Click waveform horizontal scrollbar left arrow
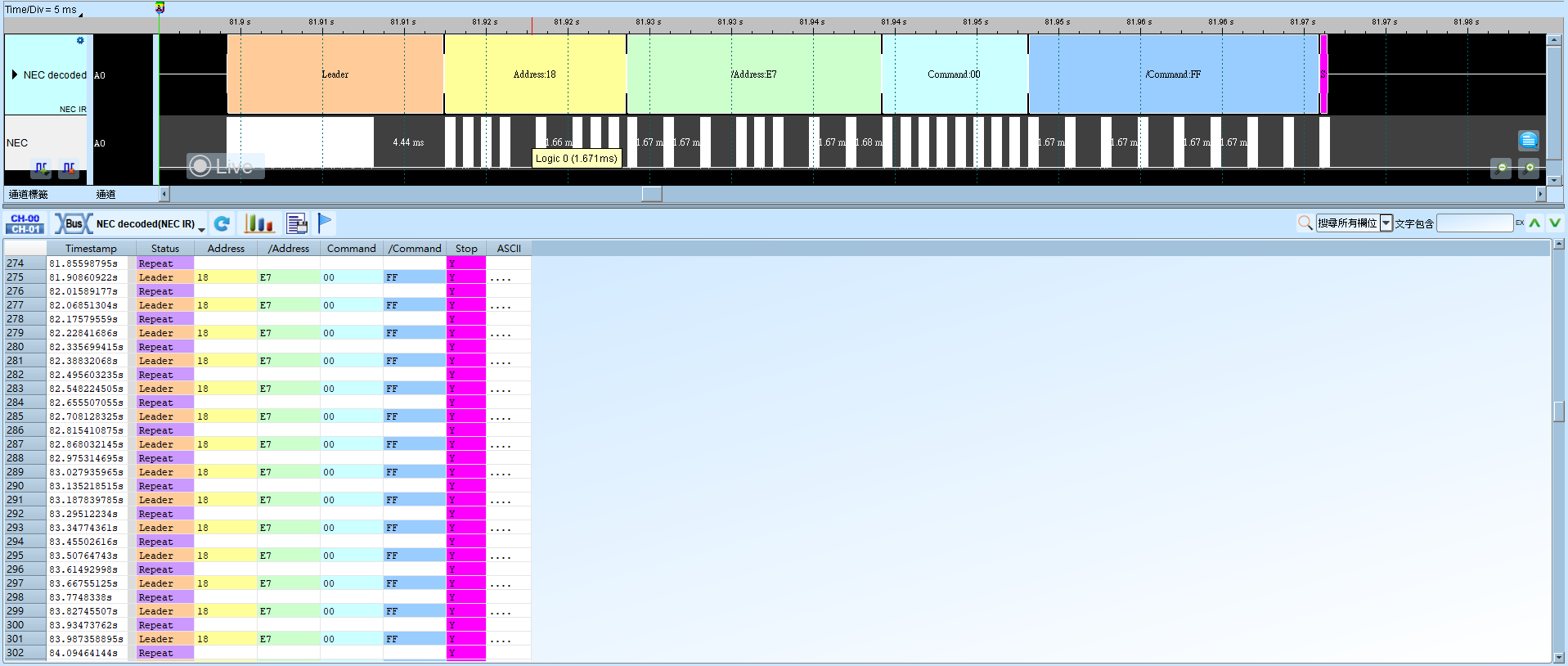 164,194
